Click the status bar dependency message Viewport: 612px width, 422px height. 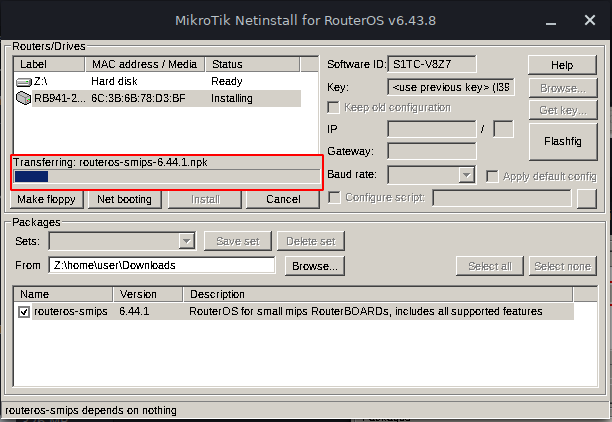91,410
